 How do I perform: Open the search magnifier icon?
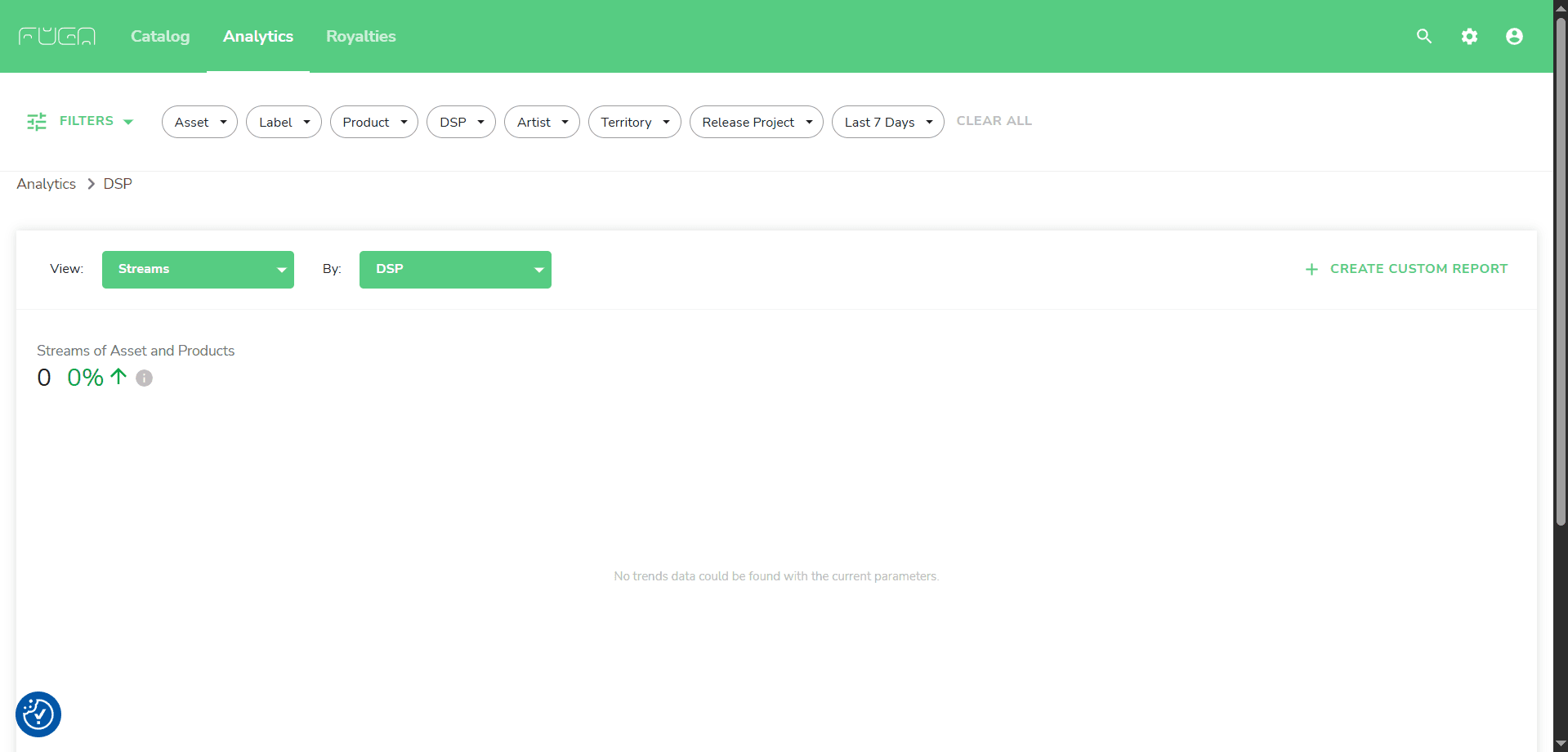(1424, 36)
